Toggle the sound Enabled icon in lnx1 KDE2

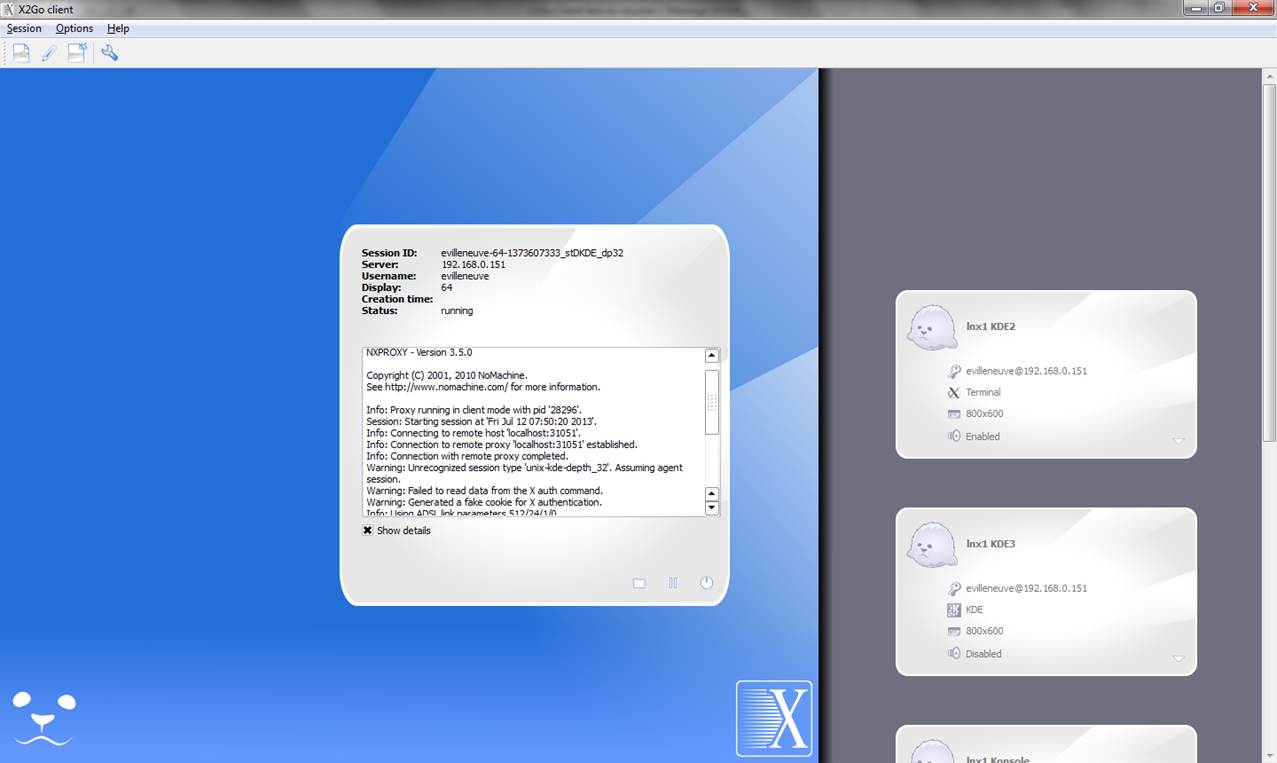(x=954, y=436)
